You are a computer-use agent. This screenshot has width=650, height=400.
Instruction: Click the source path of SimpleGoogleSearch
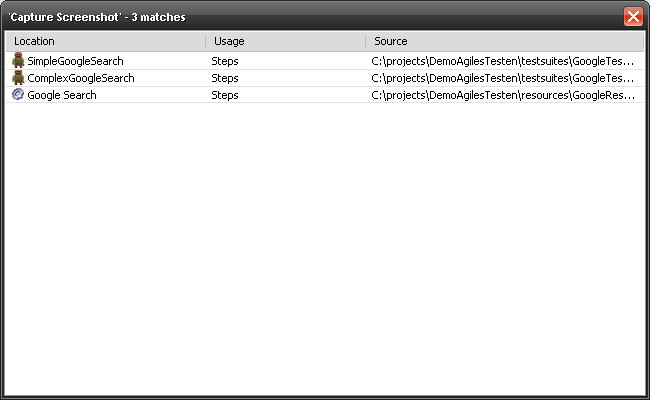(x=502, y=61)
